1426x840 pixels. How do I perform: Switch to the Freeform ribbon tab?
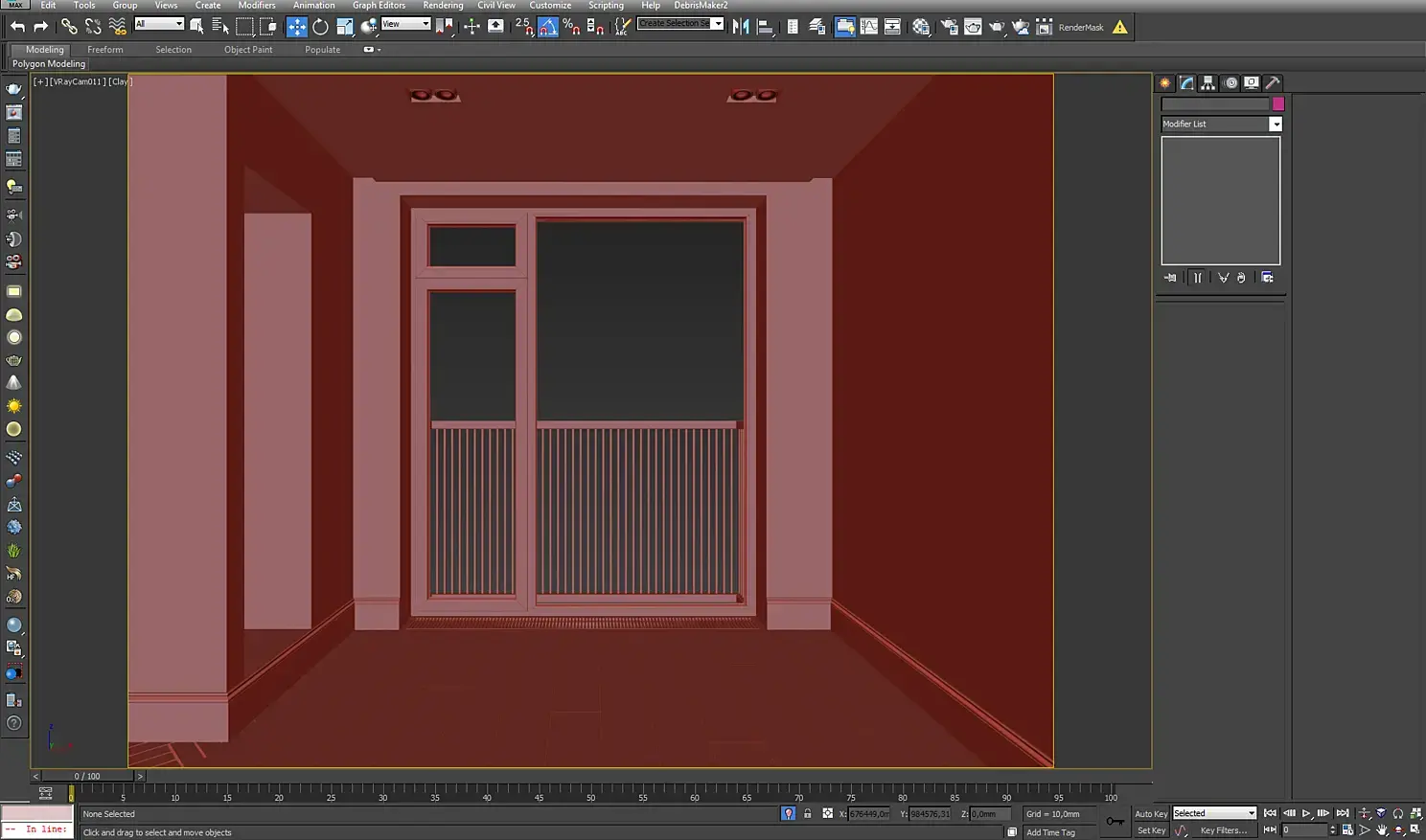click(104, 50)
